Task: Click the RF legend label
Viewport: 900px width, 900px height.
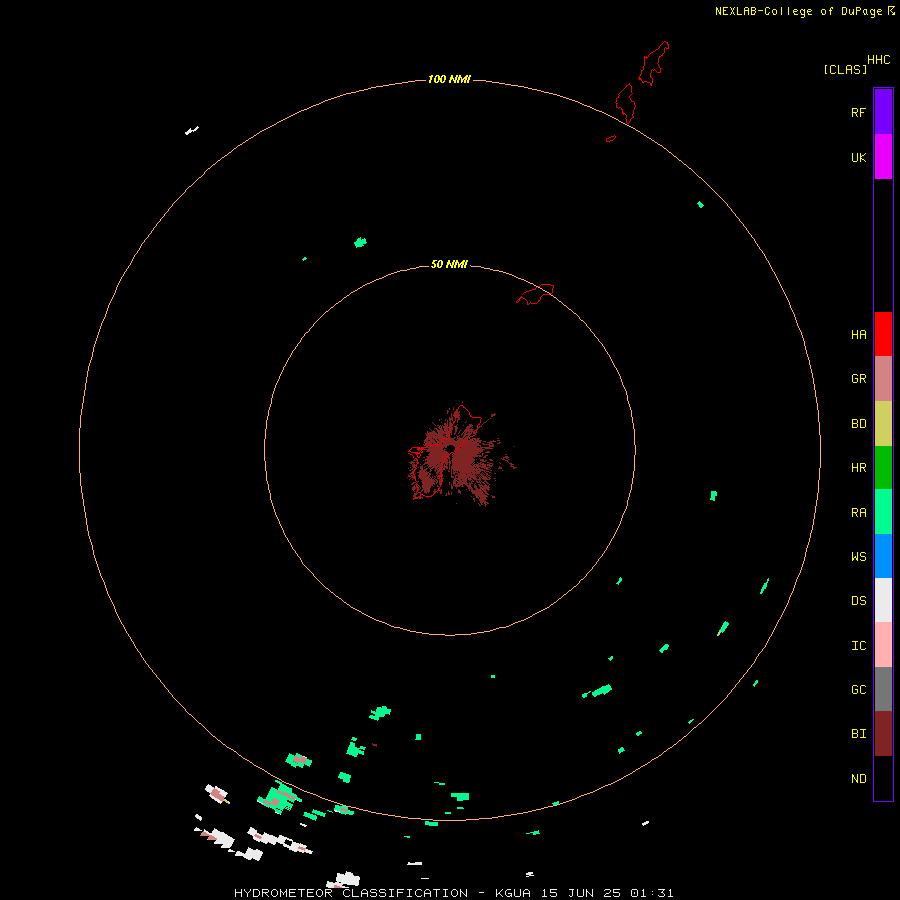Action: [x=859, y=112]
